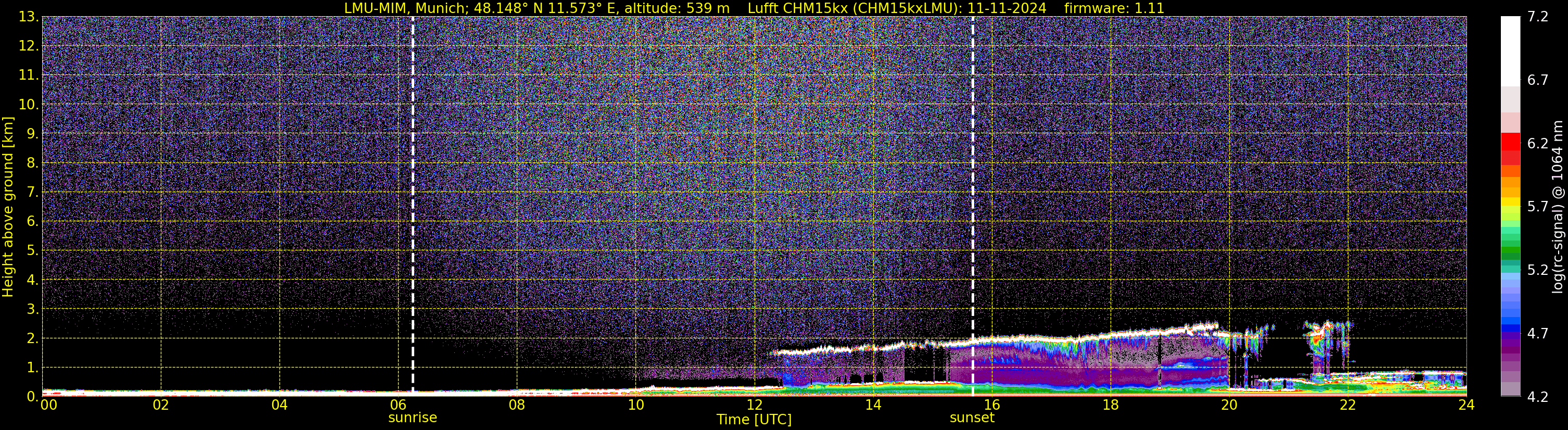This screenshot has height=430, width=1568.
Task: Click the 'sunset' label below the axis
Action: tap(972, 418)
